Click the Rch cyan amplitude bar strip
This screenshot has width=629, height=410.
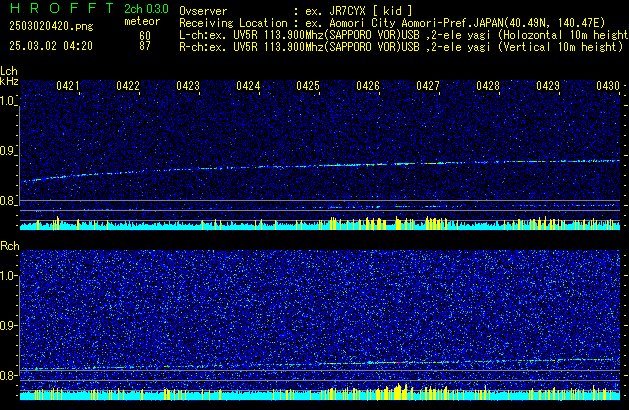[320, 394]
